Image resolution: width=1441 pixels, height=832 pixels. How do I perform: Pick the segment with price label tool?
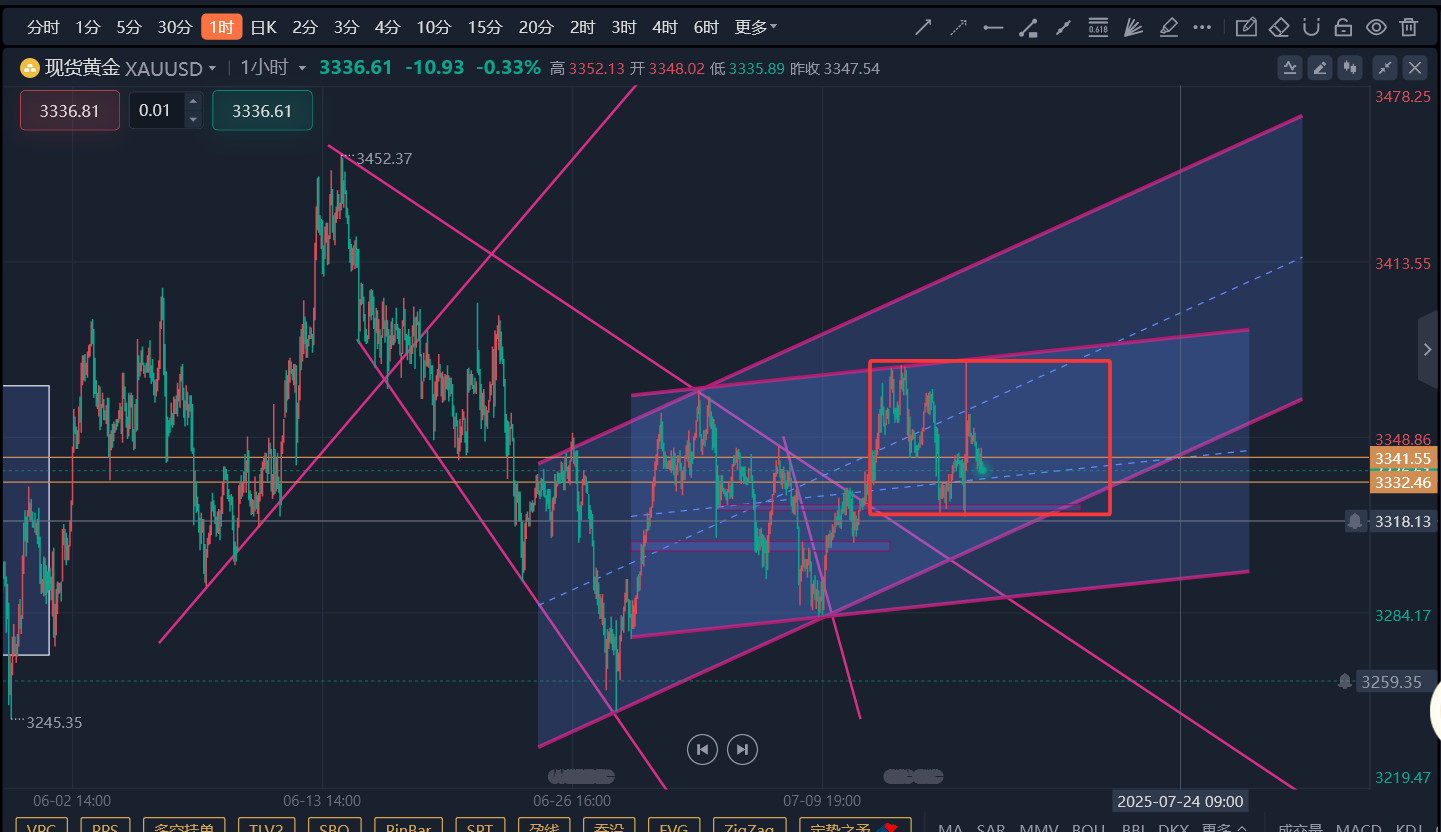[1028, 27]
